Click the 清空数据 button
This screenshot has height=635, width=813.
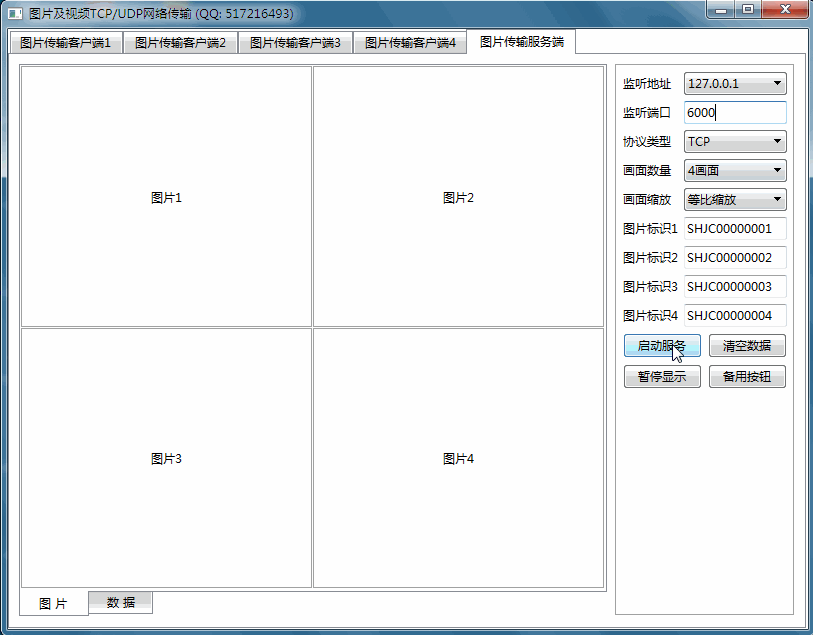pyautogui.click(x=747, y=346)
